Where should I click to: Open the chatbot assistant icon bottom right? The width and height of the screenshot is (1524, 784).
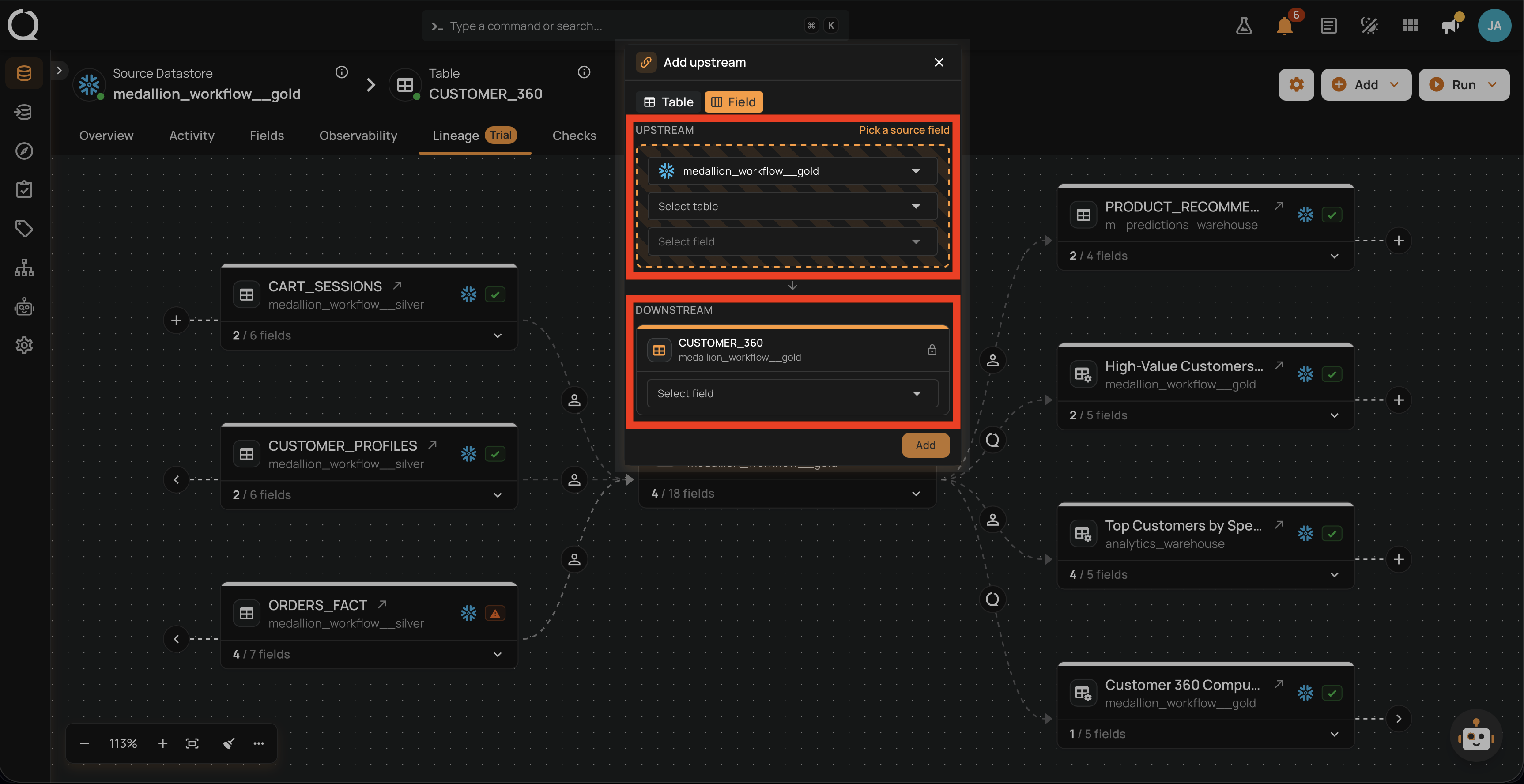pyautogui.click(x=1475, y=736)
